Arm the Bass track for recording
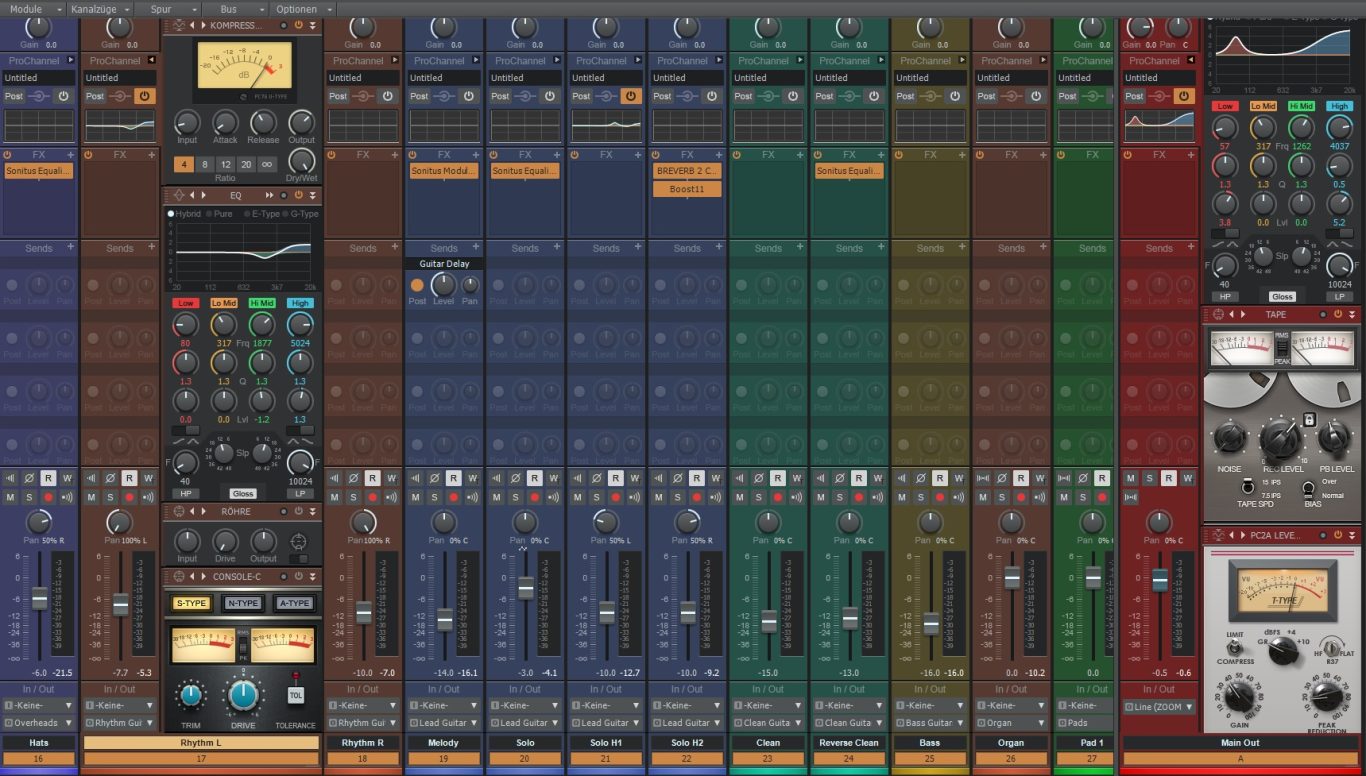Screen dimensions: 1366x776 pos(939,497)
